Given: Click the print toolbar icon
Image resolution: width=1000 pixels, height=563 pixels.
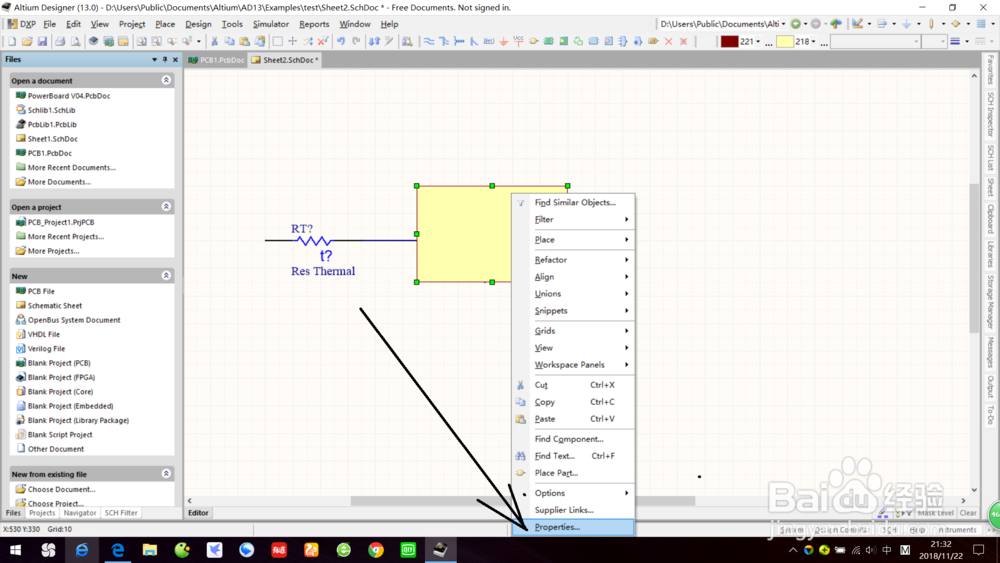Looking at the screenshot, I should click(60, 41).
